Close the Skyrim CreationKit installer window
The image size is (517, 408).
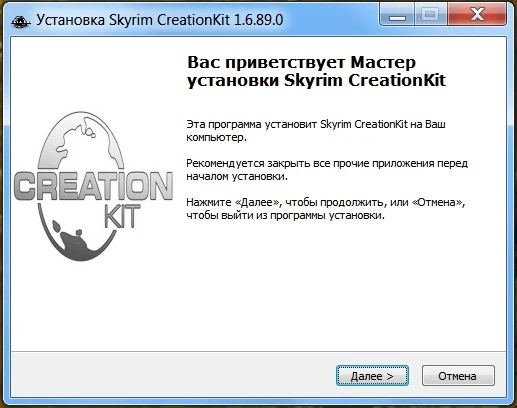(x=476, y=15)
